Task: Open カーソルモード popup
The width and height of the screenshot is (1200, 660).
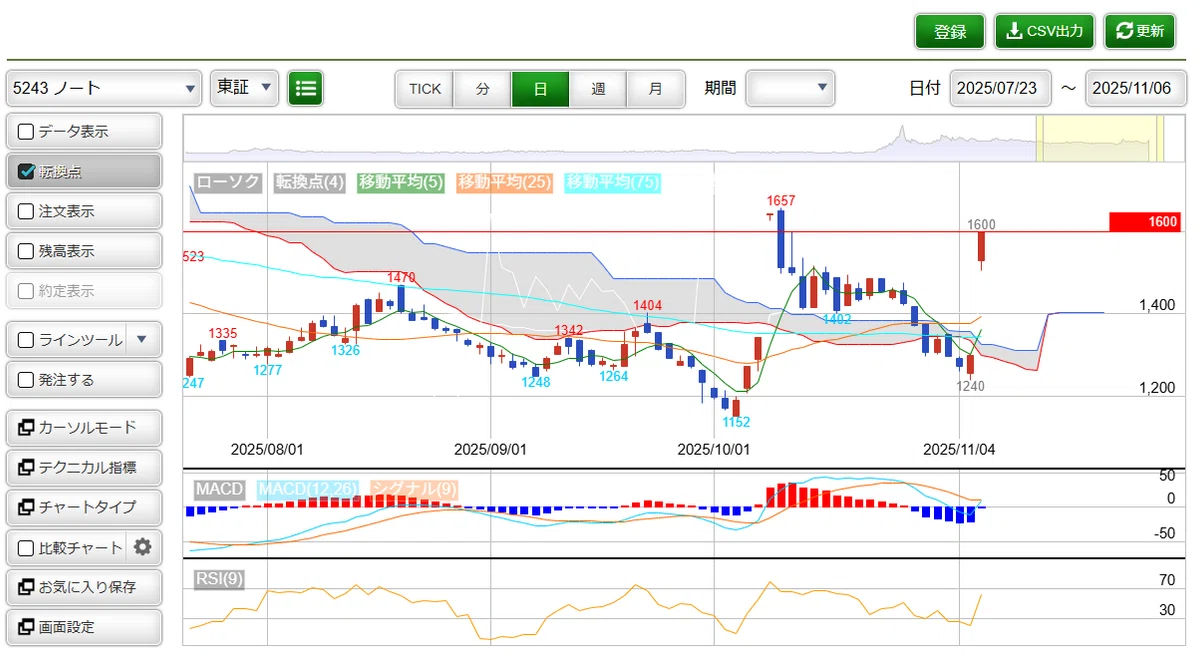Action: click(x=84, y=428)
